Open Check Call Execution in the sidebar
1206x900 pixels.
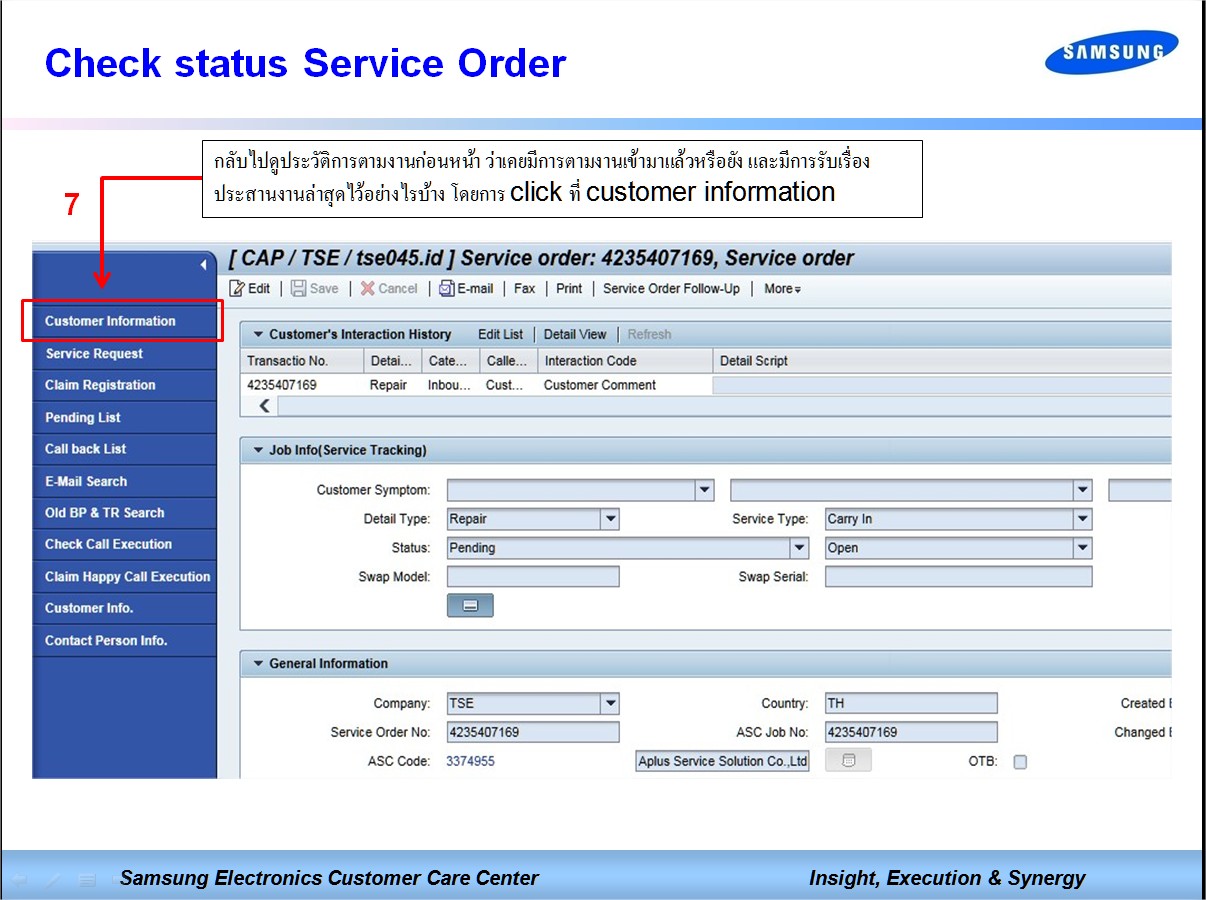coord(125,544)
